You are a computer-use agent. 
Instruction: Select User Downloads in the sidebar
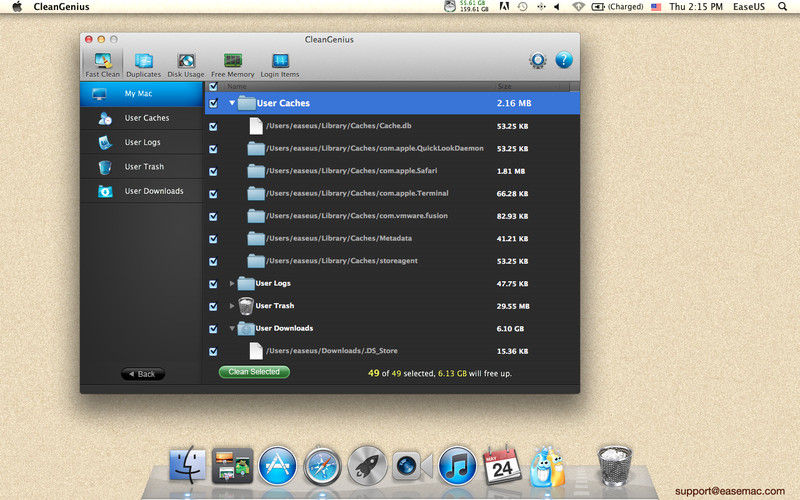point(141,191)
